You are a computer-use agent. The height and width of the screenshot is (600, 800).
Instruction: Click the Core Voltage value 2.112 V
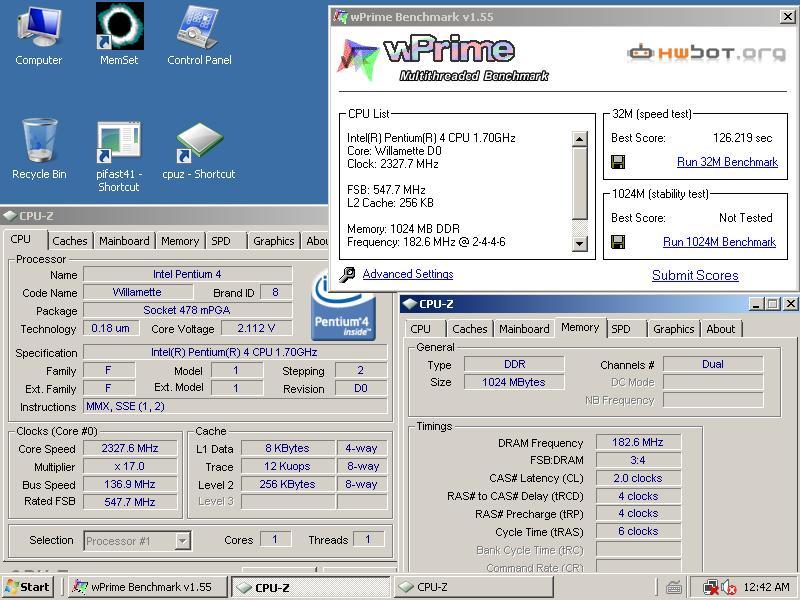click(x=256, y=328)
